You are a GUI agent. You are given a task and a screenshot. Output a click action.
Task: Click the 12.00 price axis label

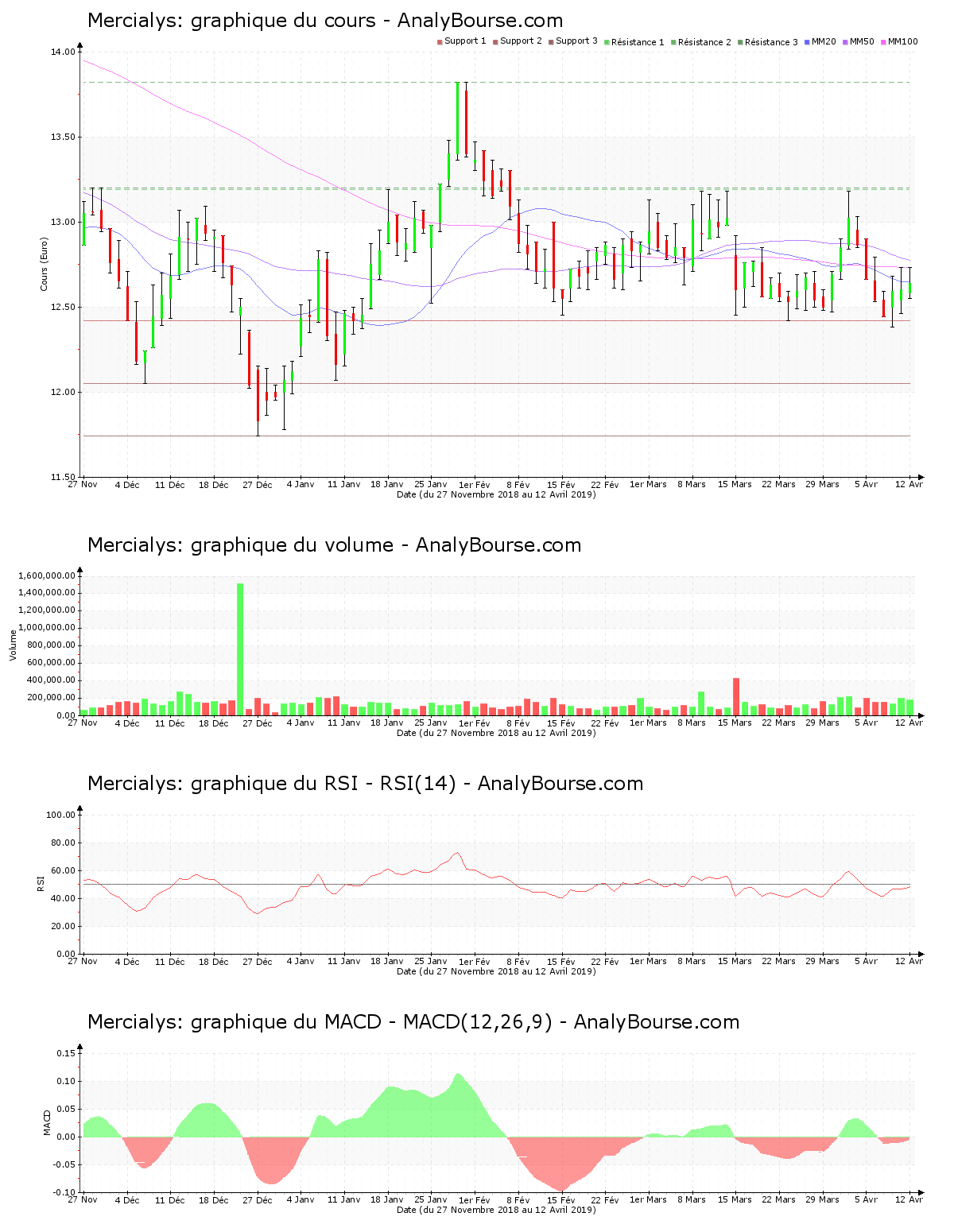[63, 393]
